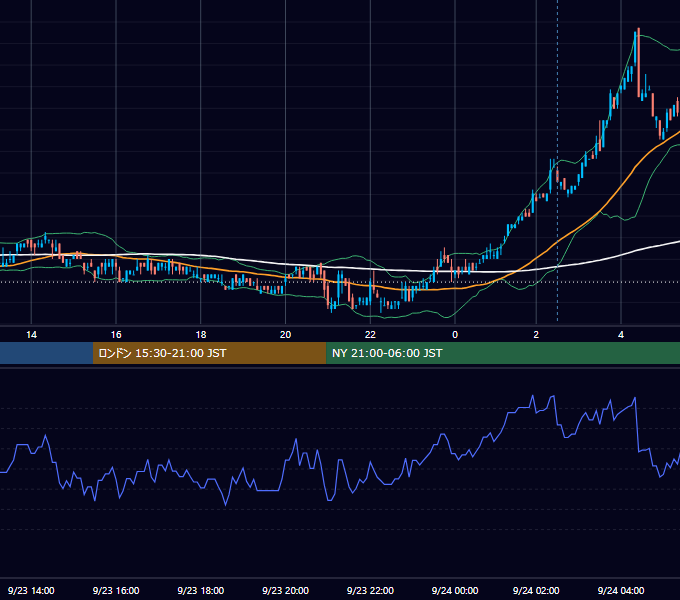
Task: Click the 9/24 04:00 date label
Action: tap(621, 590)
